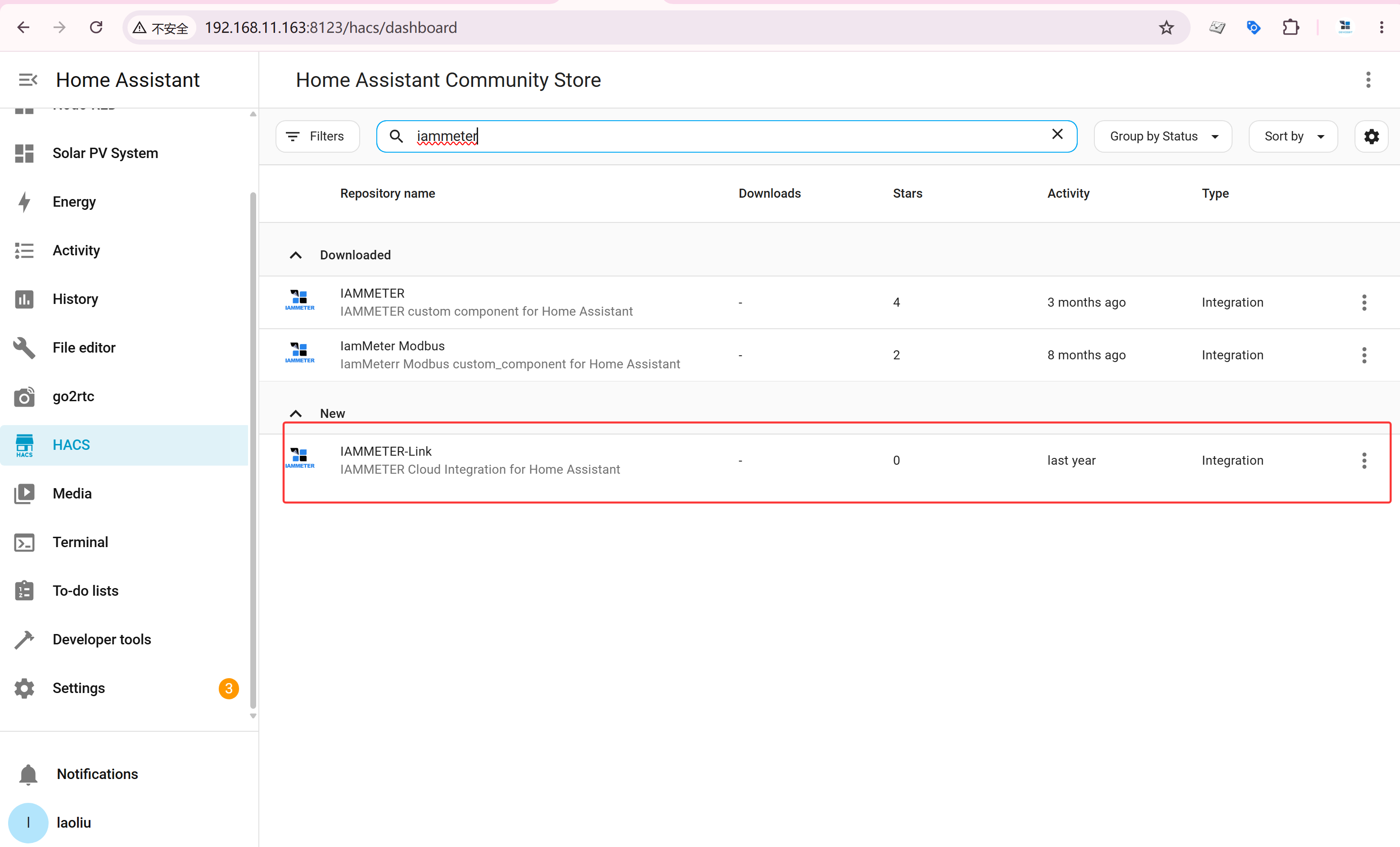The height and width of the screenshot is (847, 1400).
Task: Sort by Type column header
Action: click(1215, 193)
